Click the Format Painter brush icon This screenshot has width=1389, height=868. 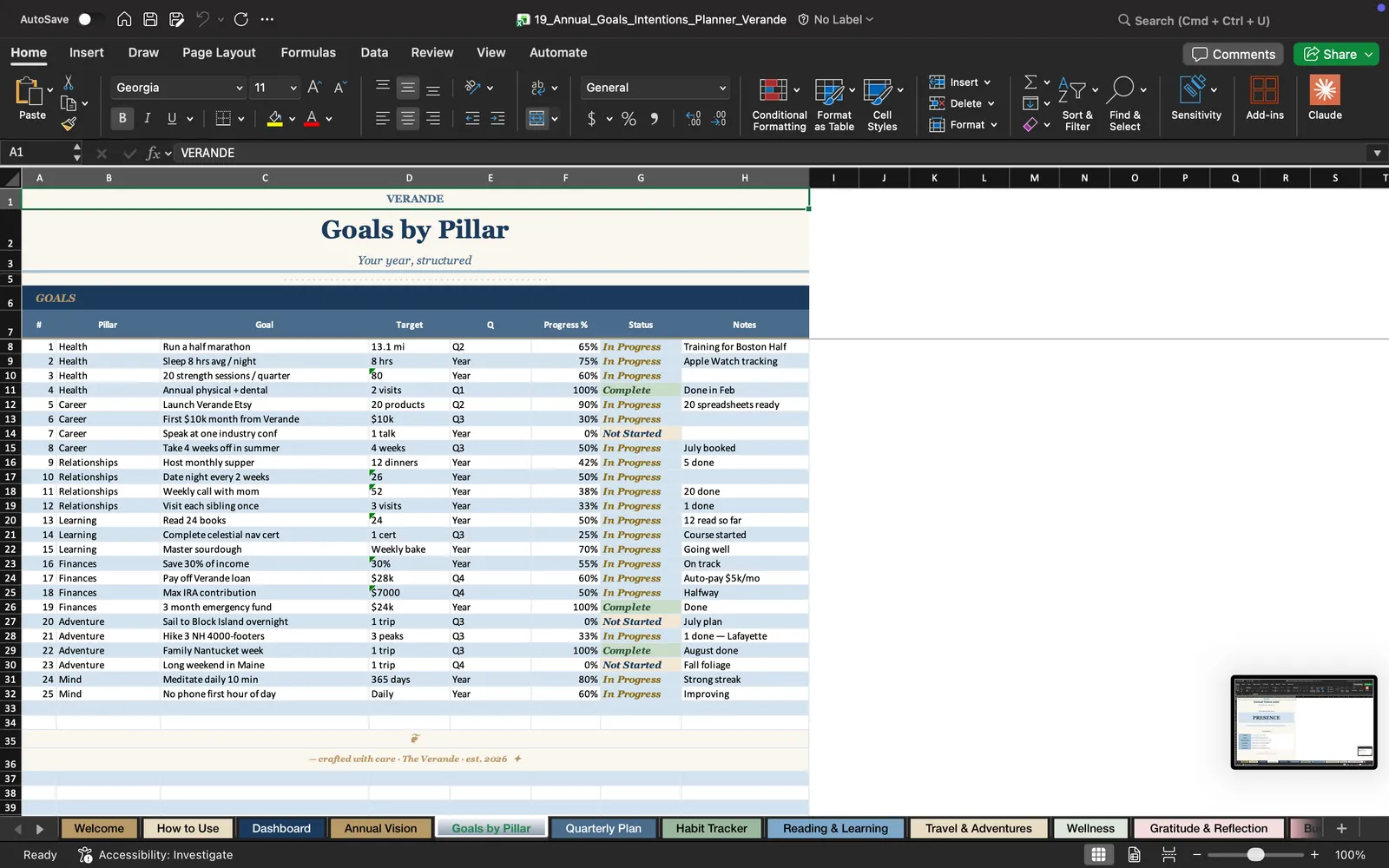[69, 124]
